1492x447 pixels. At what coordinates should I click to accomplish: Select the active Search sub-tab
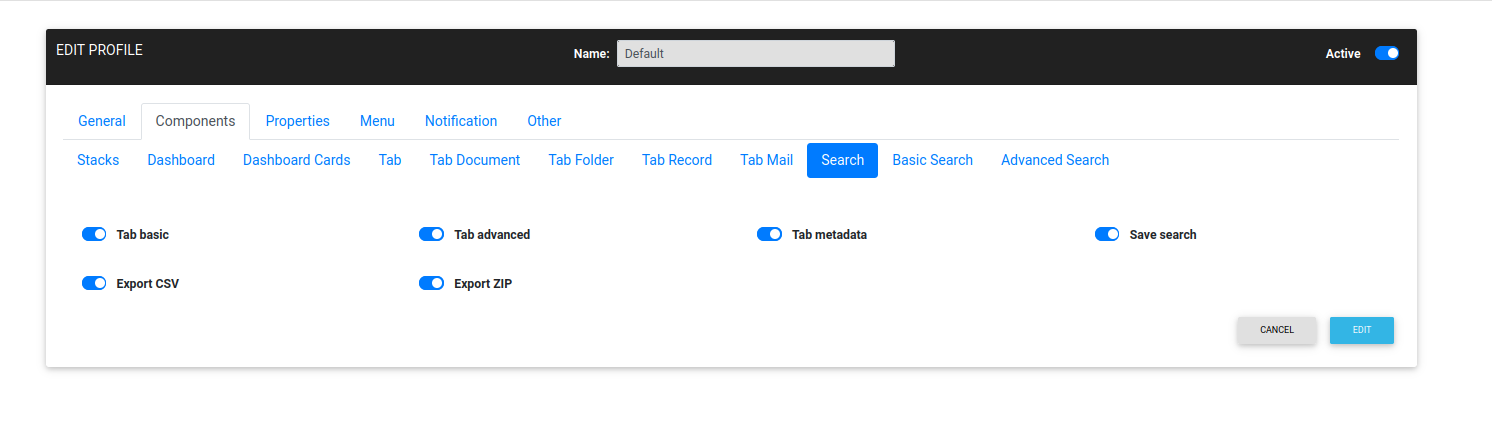tap(842, 160)
